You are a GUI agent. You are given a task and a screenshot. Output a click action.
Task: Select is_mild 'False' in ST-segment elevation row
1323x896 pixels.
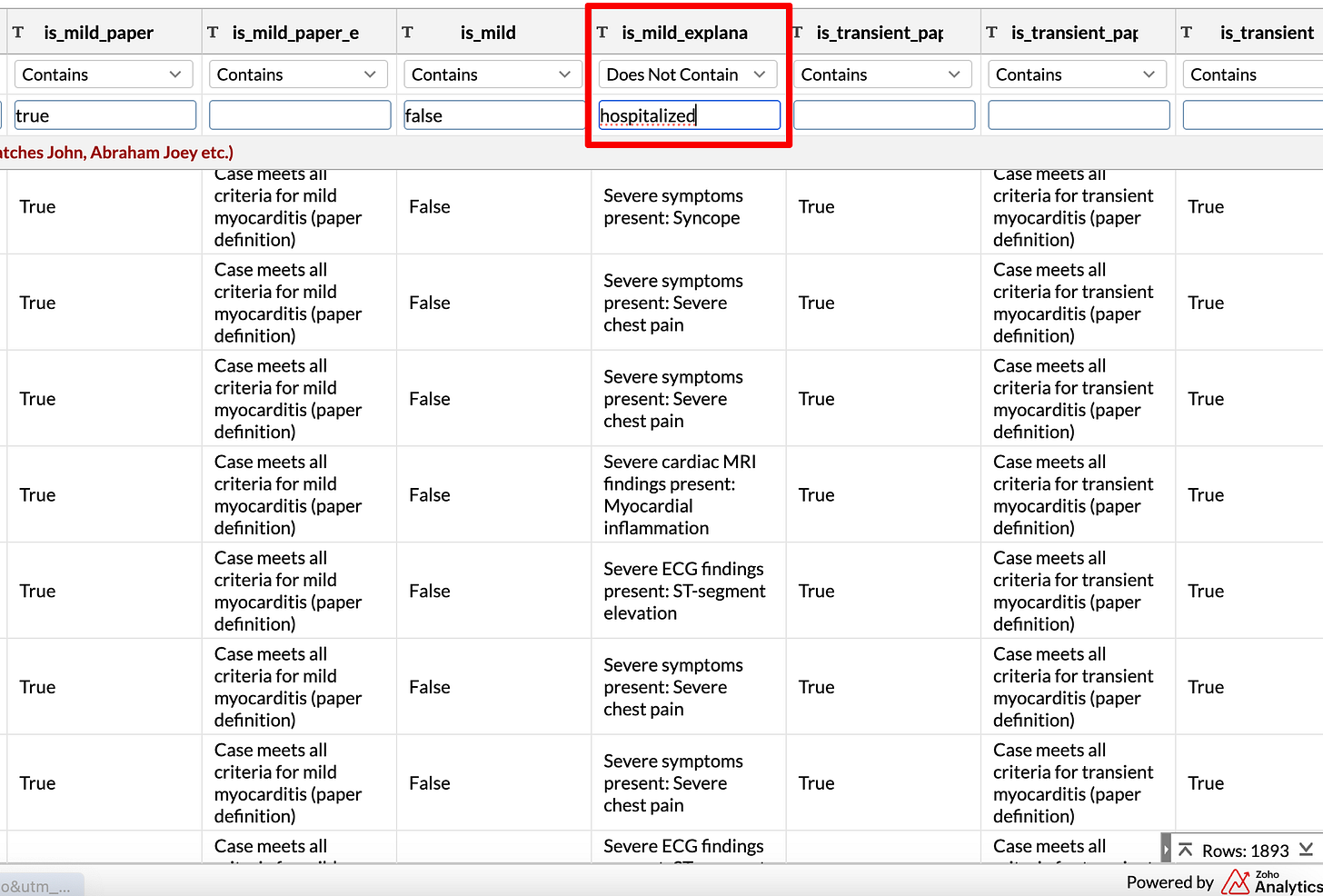(x=493, y=591)
